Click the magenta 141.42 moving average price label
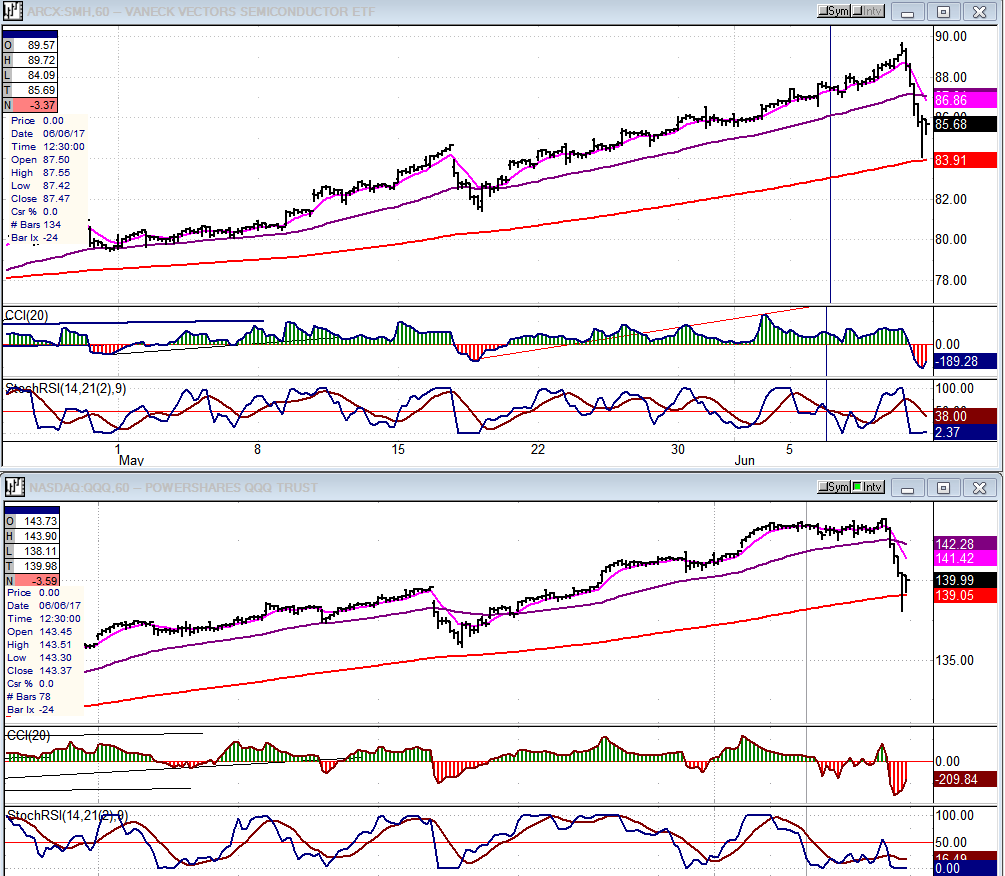 965,558
